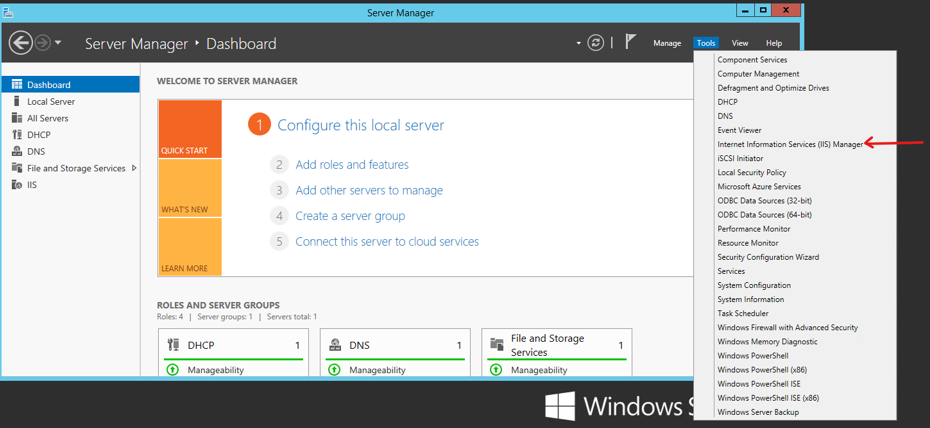
Task: Close the Tools menu
Action: coord(706,43)
